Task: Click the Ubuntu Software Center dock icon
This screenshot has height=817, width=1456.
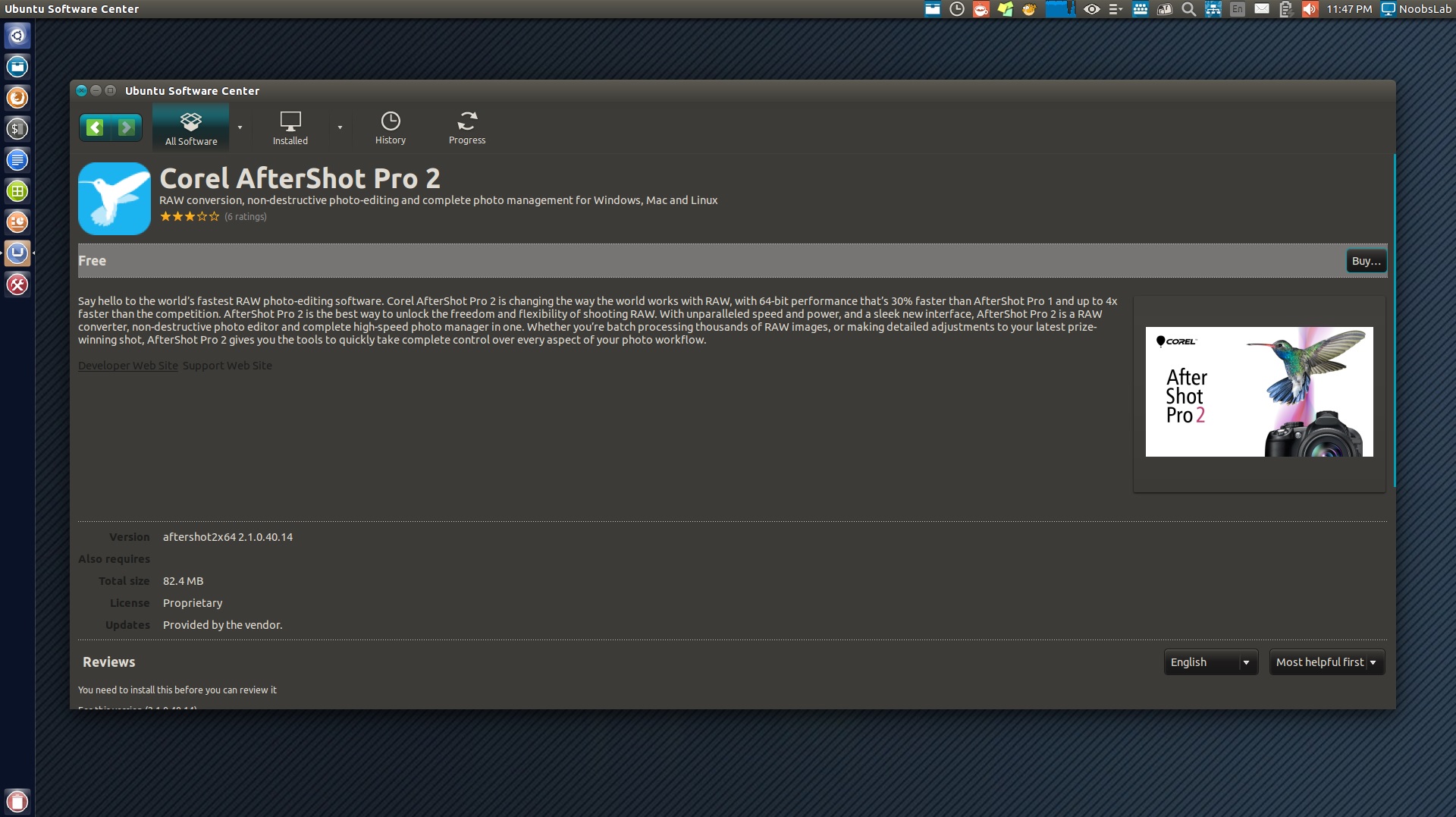Action: tap(17, 253)
